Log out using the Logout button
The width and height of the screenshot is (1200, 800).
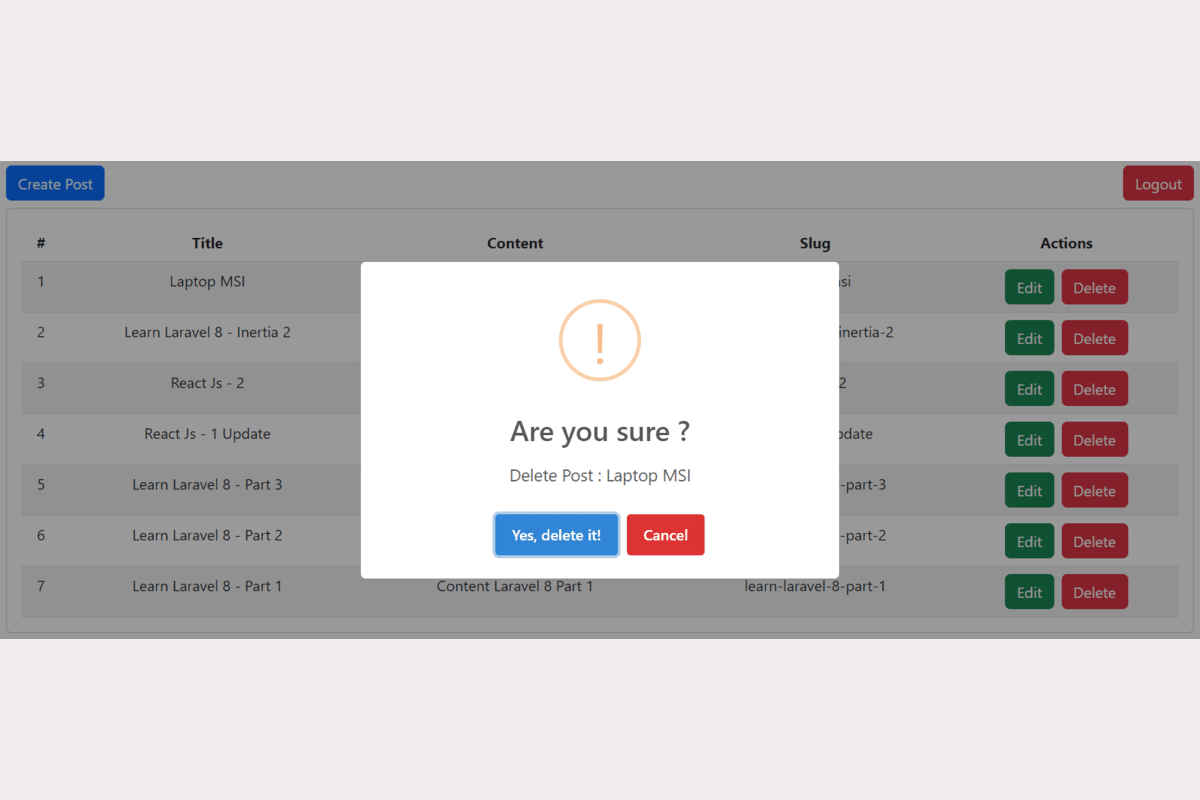click(x=1158, y=184)
